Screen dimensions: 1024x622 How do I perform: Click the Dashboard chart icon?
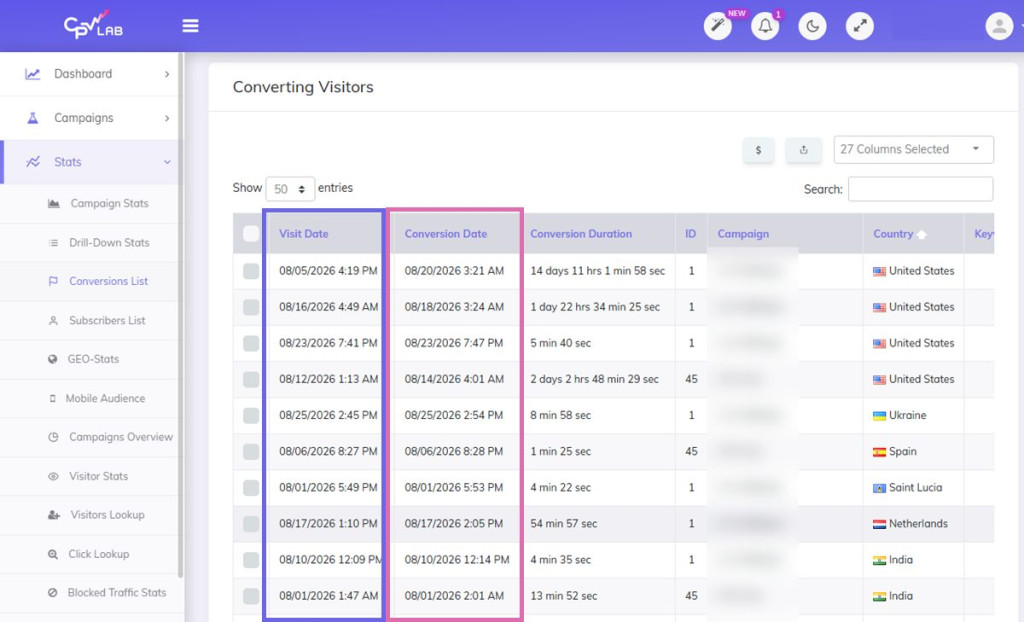coord(33,74)
